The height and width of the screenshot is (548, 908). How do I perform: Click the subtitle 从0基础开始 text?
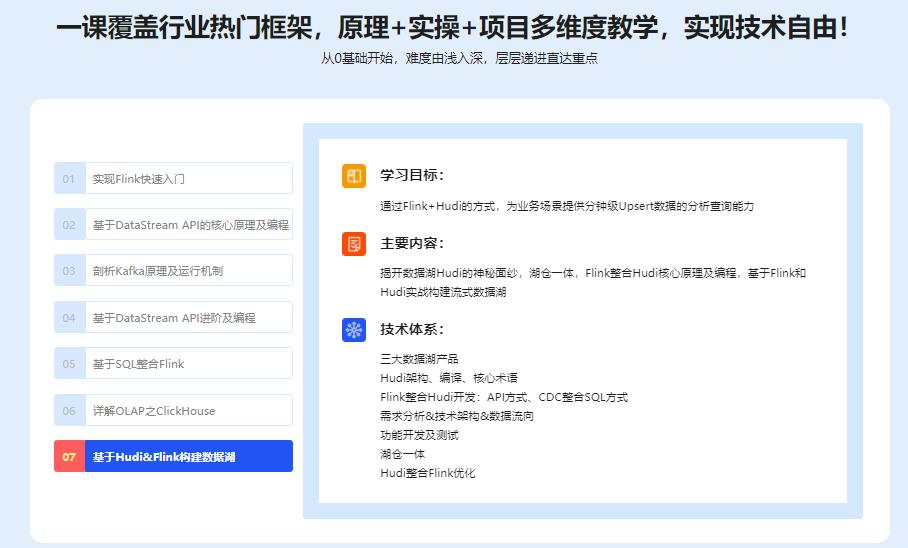click(x=459, y=58)
